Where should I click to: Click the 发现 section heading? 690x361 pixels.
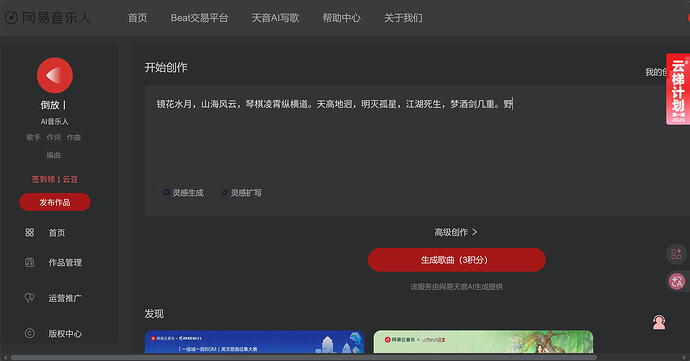pyautogui.click(x=154, y=313)
